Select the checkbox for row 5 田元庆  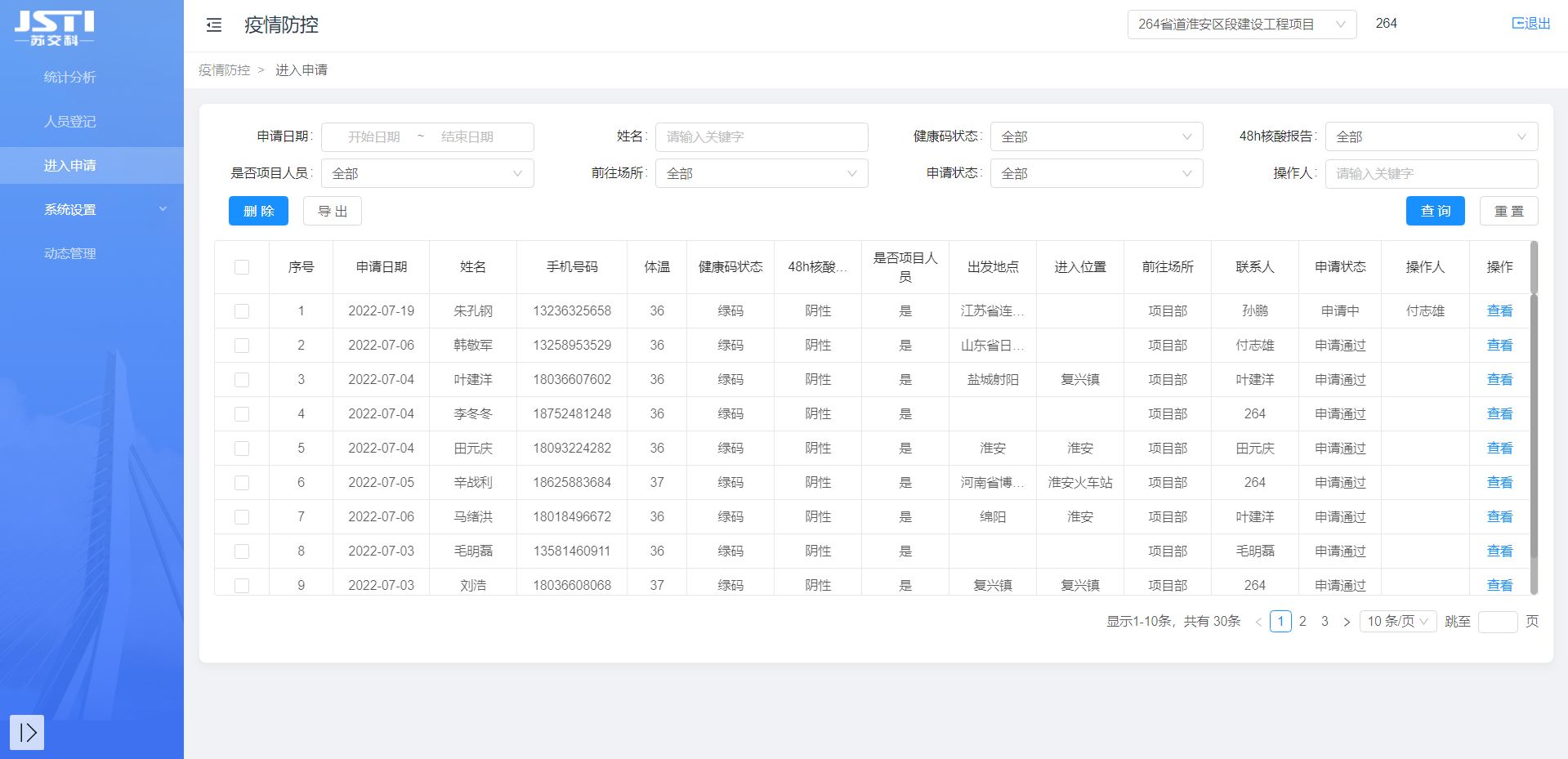point(242,449)
